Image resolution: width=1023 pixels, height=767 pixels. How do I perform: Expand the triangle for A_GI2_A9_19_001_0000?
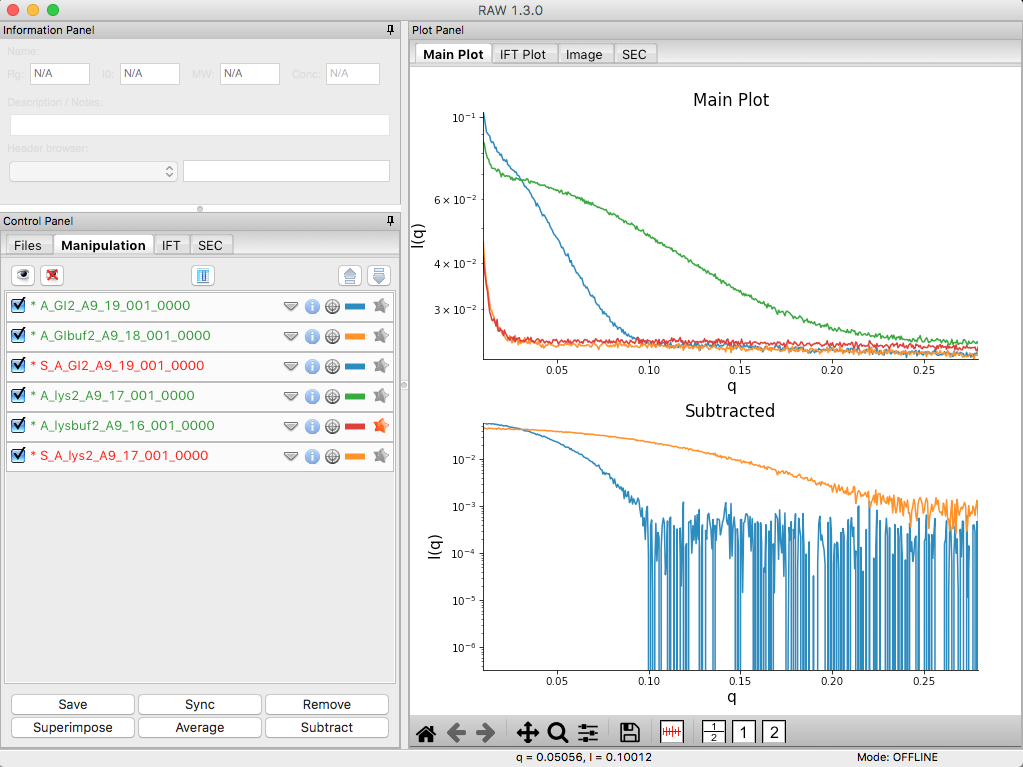coord(291,307)
